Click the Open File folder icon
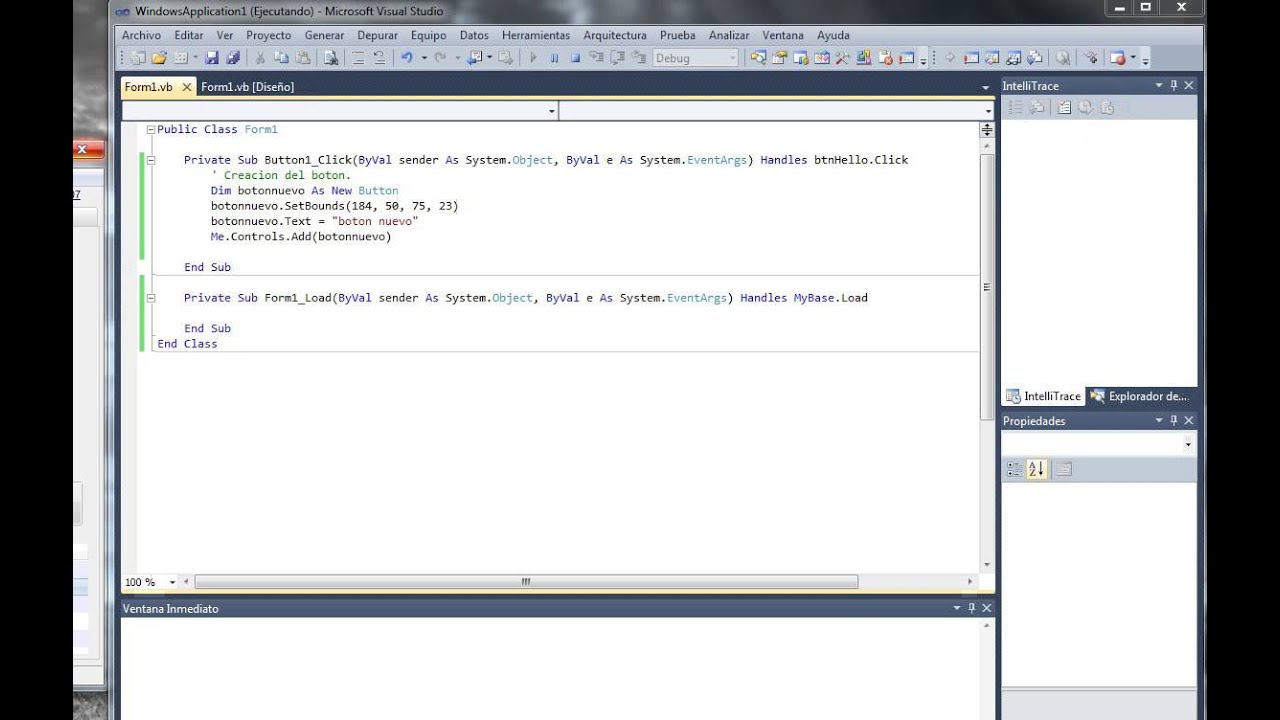Screen dimensions: 1280x720 (x=159, y=58)
